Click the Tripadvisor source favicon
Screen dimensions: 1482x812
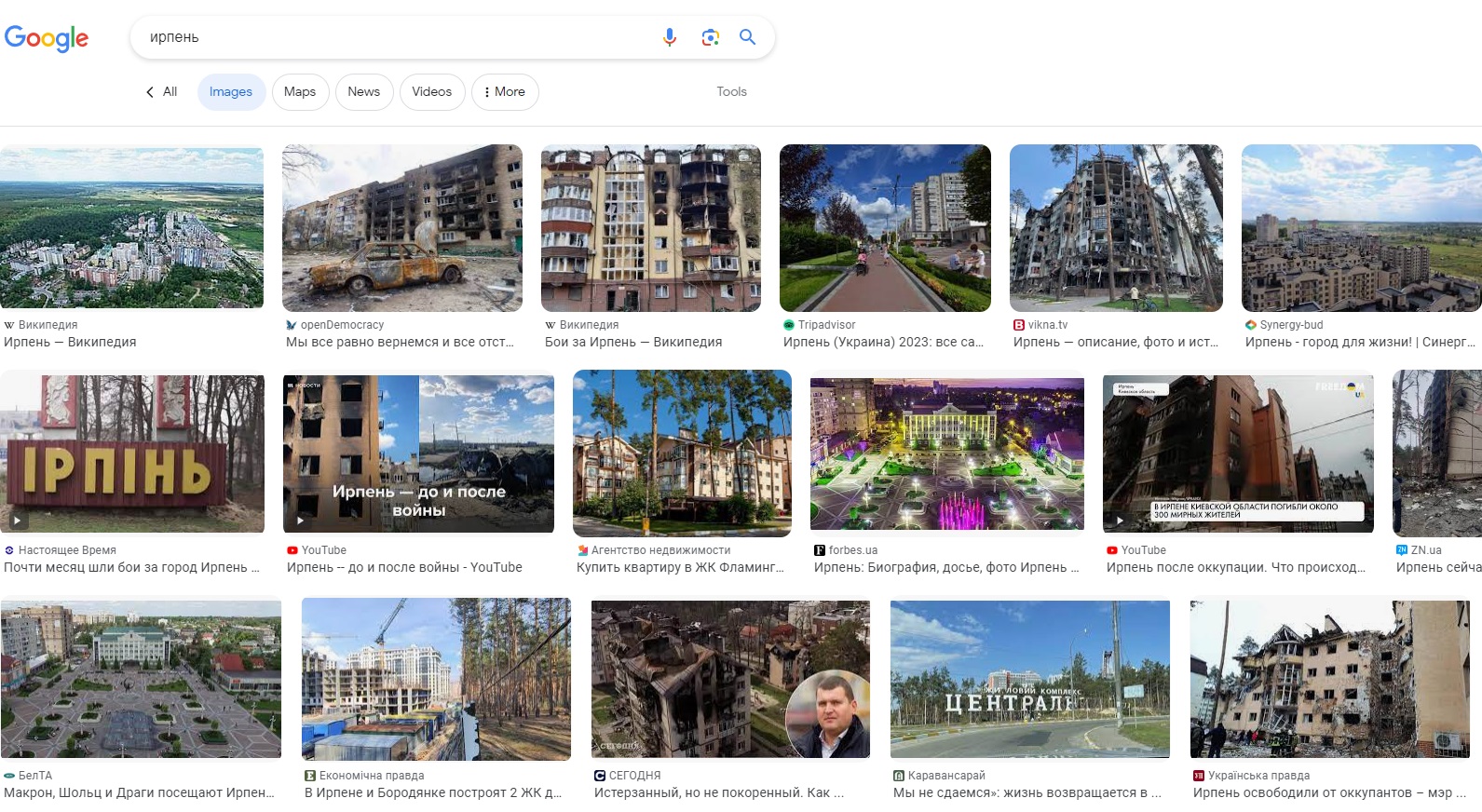pyautogui.click(x=789, y=325)
